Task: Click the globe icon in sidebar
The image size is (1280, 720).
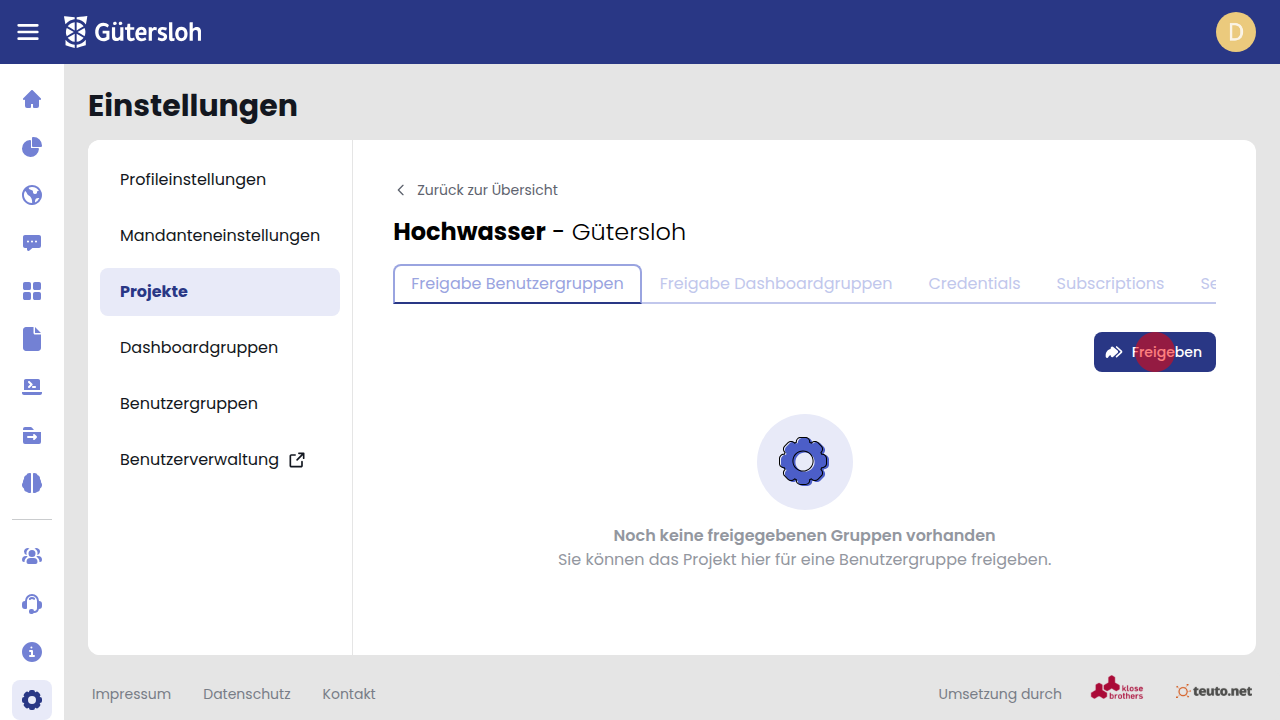Action: click(x=32, y=195)
